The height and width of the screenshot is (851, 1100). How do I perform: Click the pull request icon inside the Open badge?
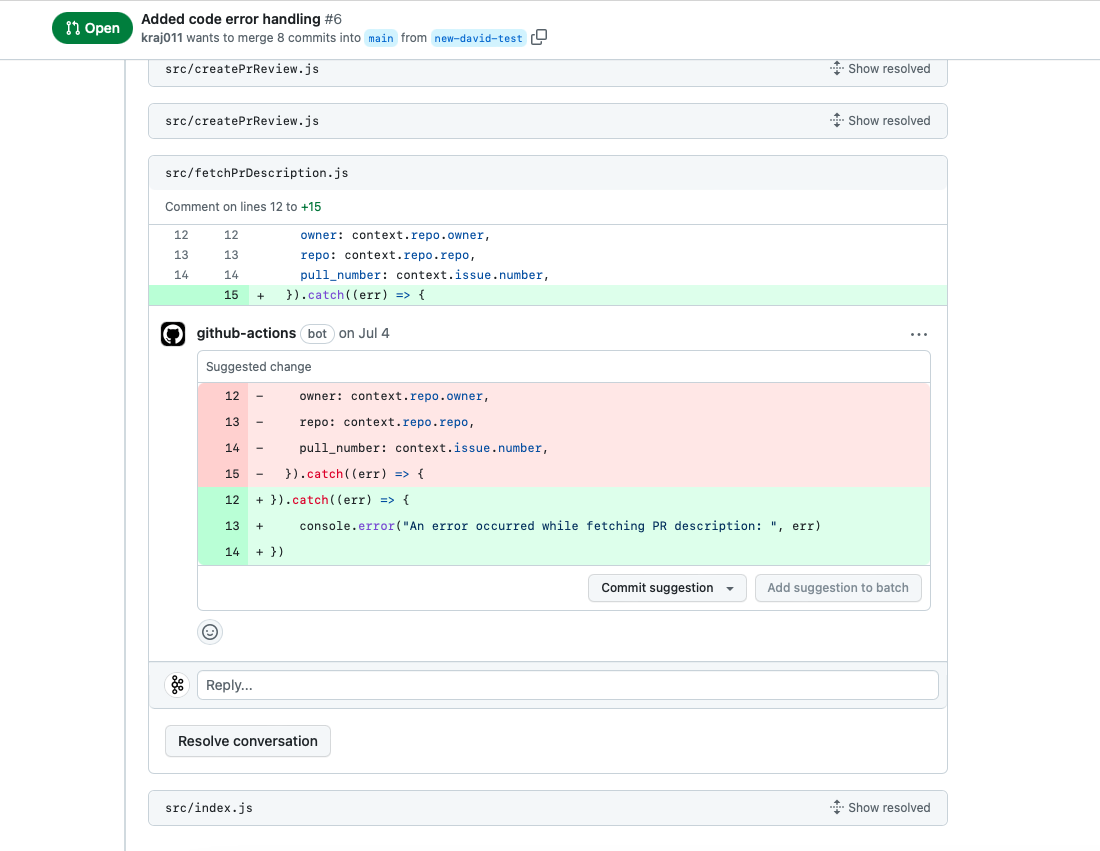tap(72, 28)
